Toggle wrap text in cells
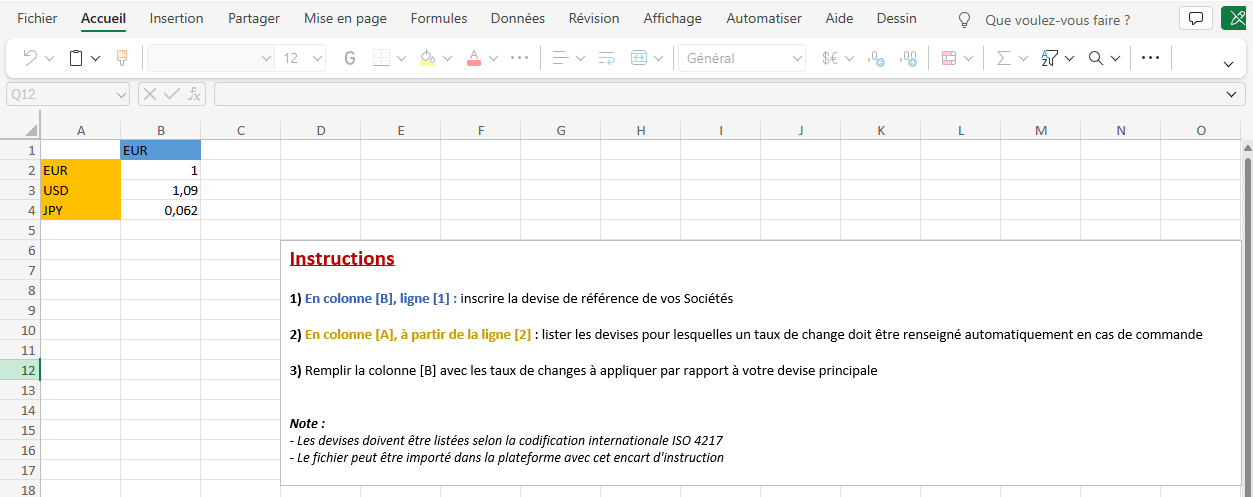Screen dimensions: 1253x497 (606, 58)
